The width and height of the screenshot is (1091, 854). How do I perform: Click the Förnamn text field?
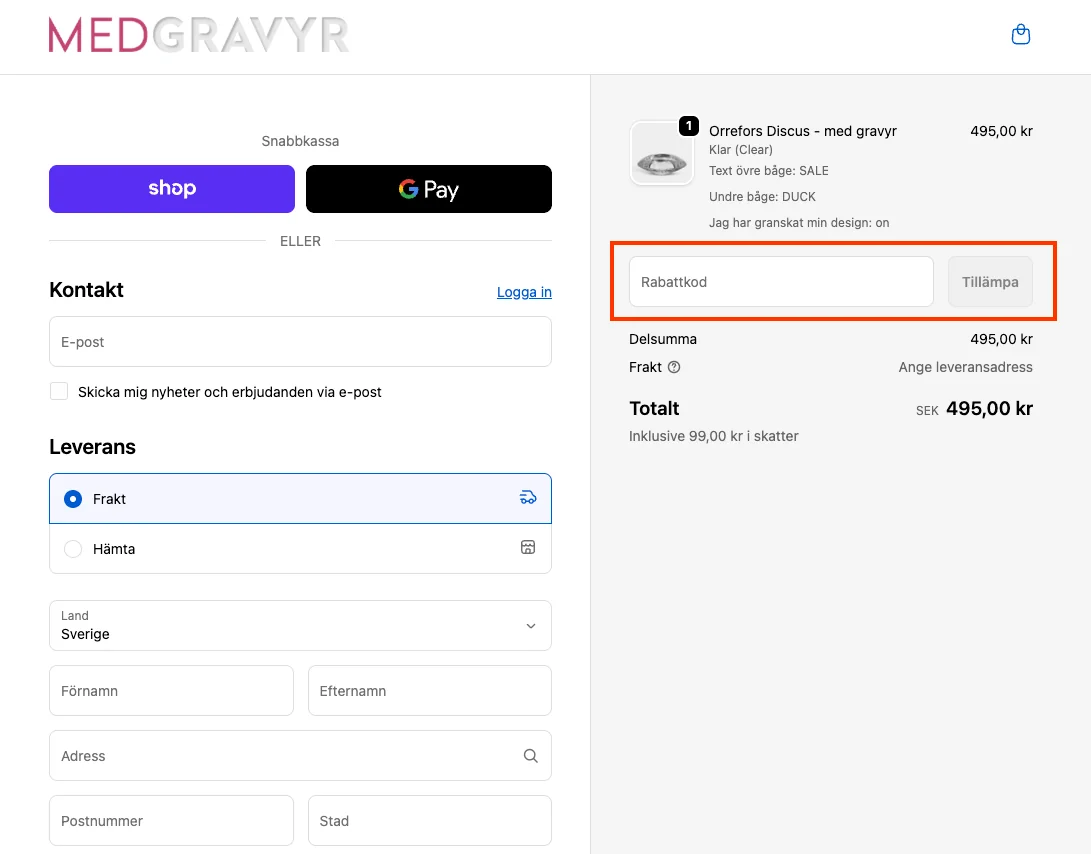coord(171,691)
